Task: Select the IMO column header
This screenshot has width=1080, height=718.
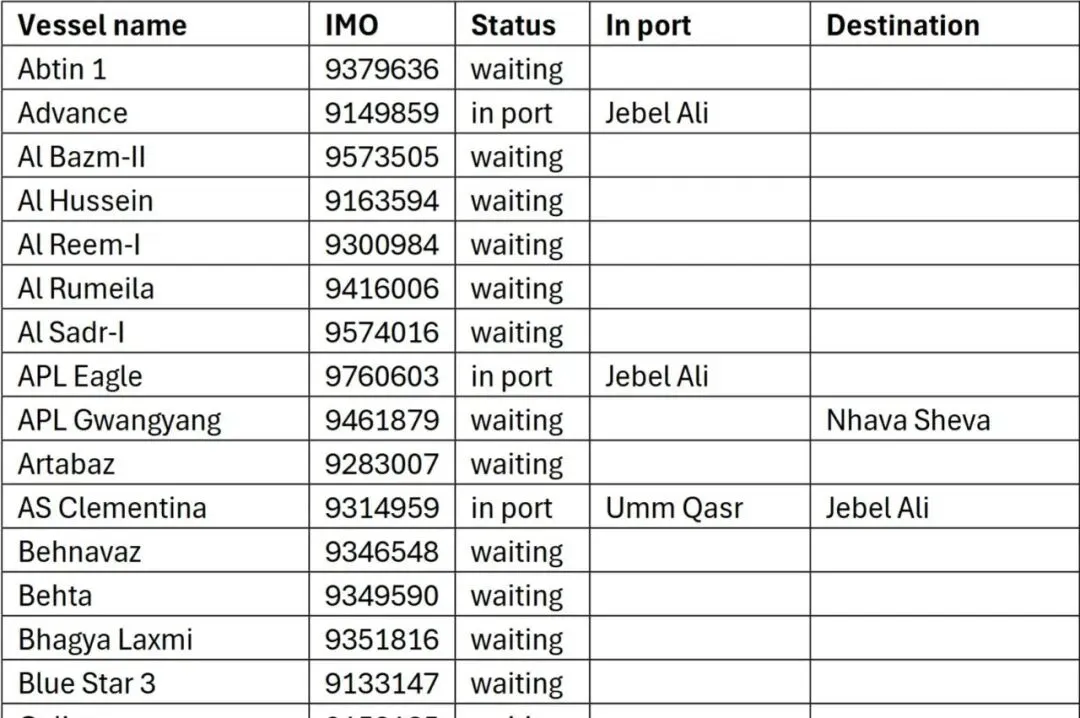Action: (352, 26)
